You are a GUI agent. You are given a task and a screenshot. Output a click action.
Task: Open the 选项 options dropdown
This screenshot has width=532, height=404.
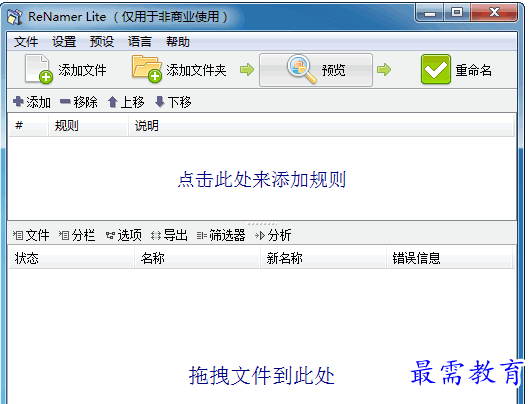click(124, 235)
